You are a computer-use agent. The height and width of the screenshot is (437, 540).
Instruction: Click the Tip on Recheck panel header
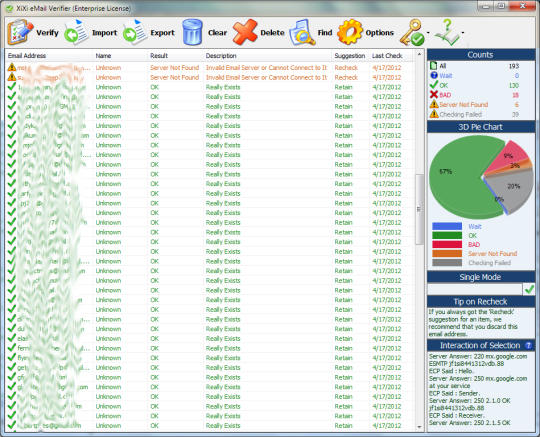click(x=481, y=302)
